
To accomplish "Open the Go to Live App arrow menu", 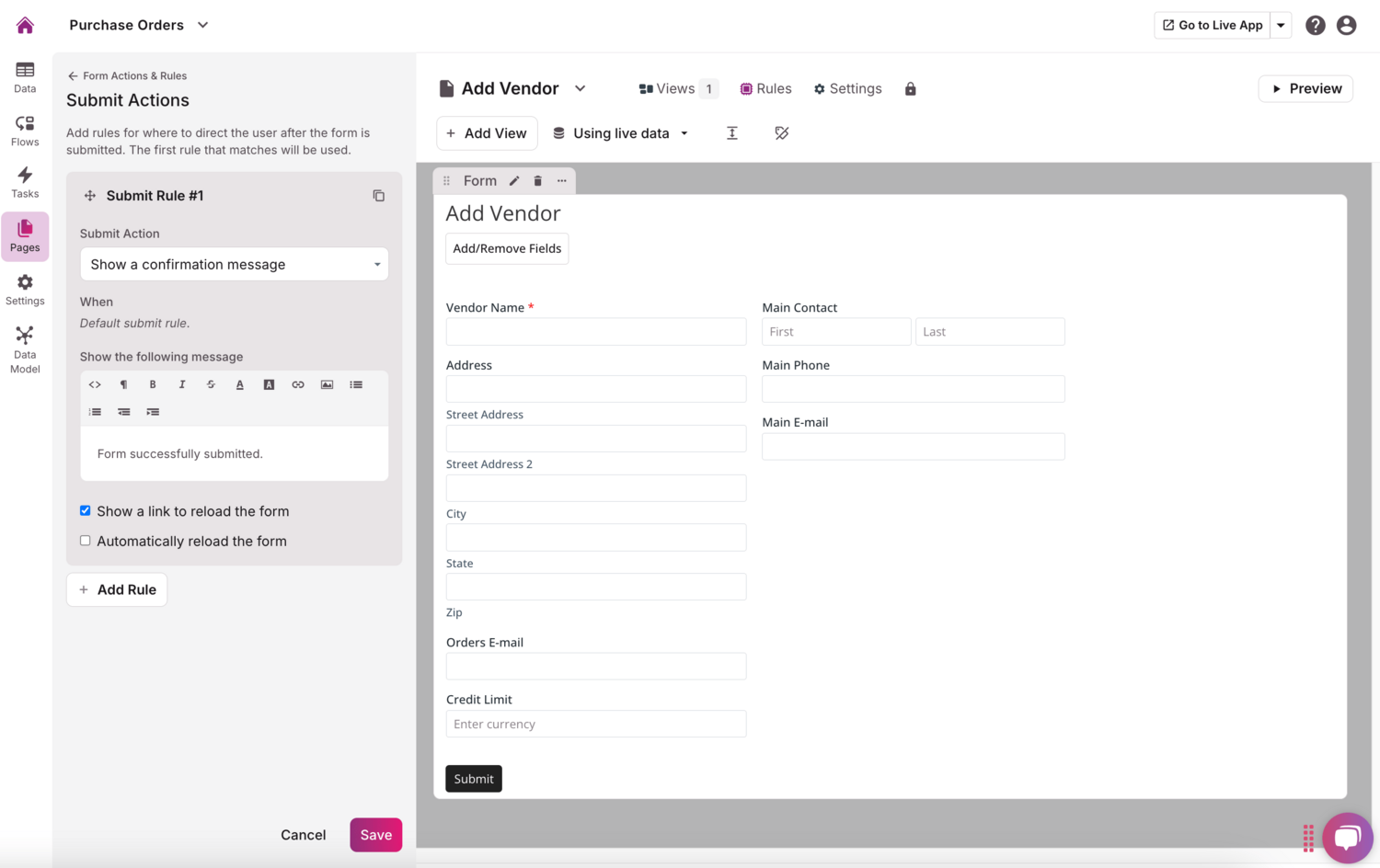I will tap(1281, 25).
